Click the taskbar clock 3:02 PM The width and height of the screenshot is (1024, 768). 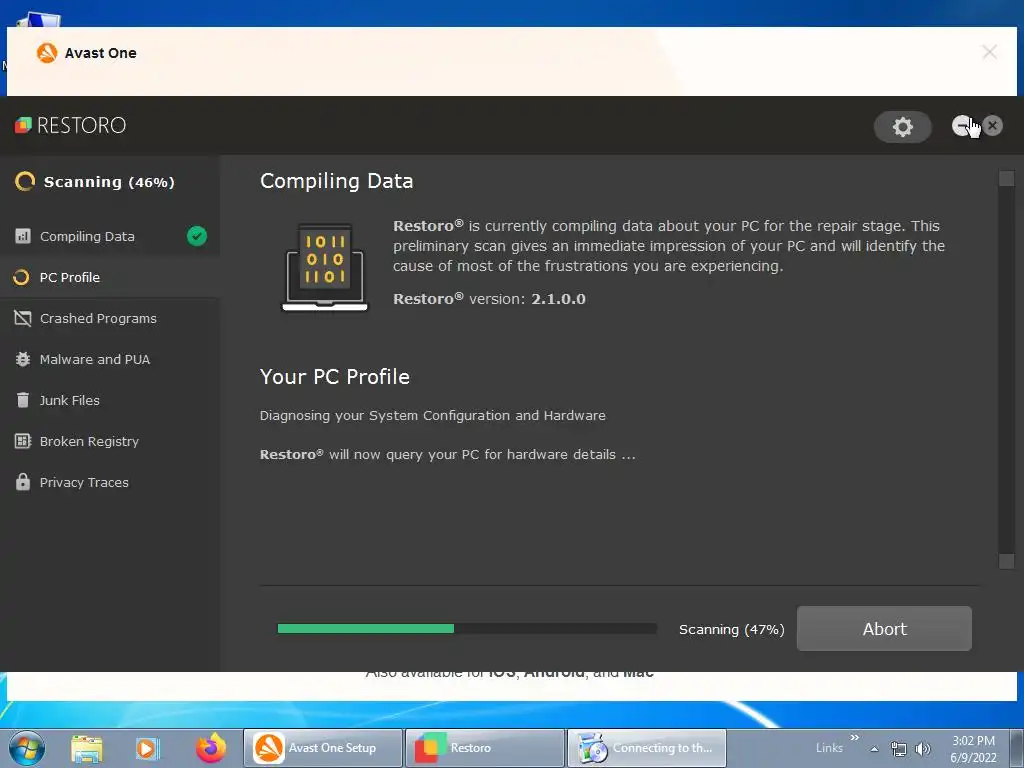pyautogui.click(x=973, y=741)
